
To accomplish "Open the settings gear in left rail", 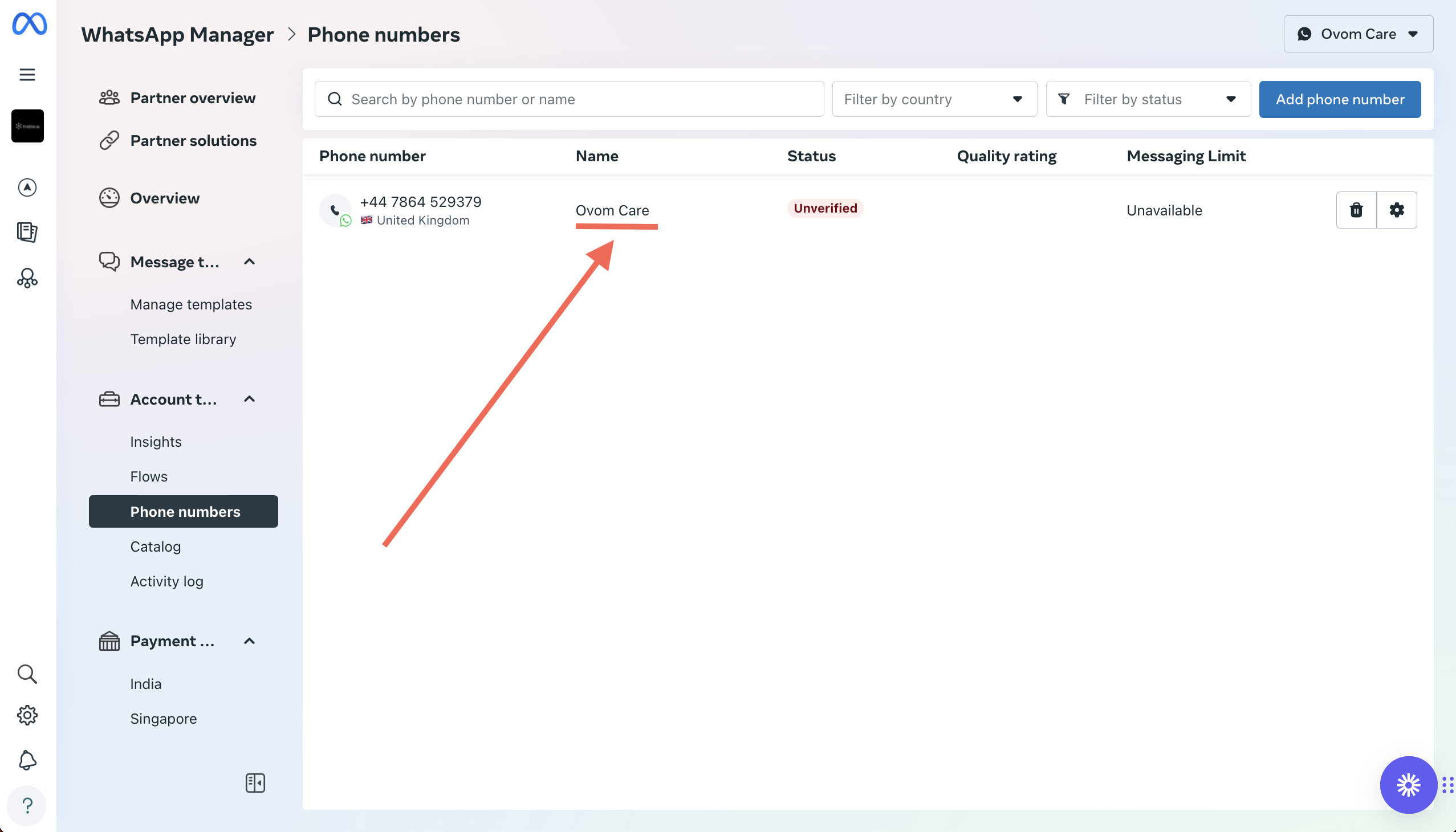I will point(27,715).
